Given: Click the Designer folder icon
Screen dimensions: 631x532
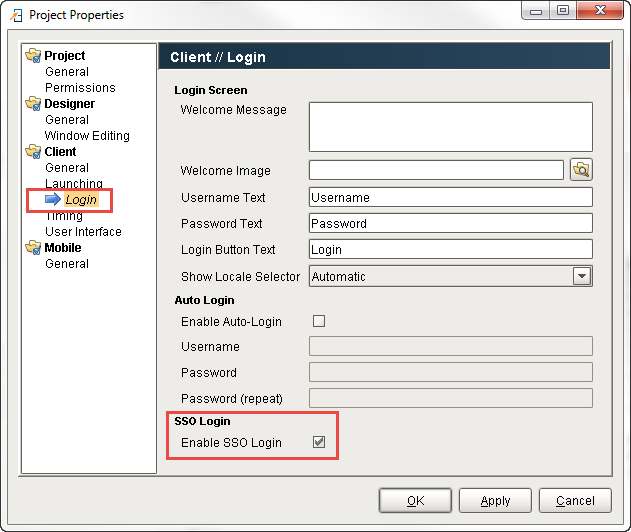Looking at the screenshot, I should pos(33,104).
